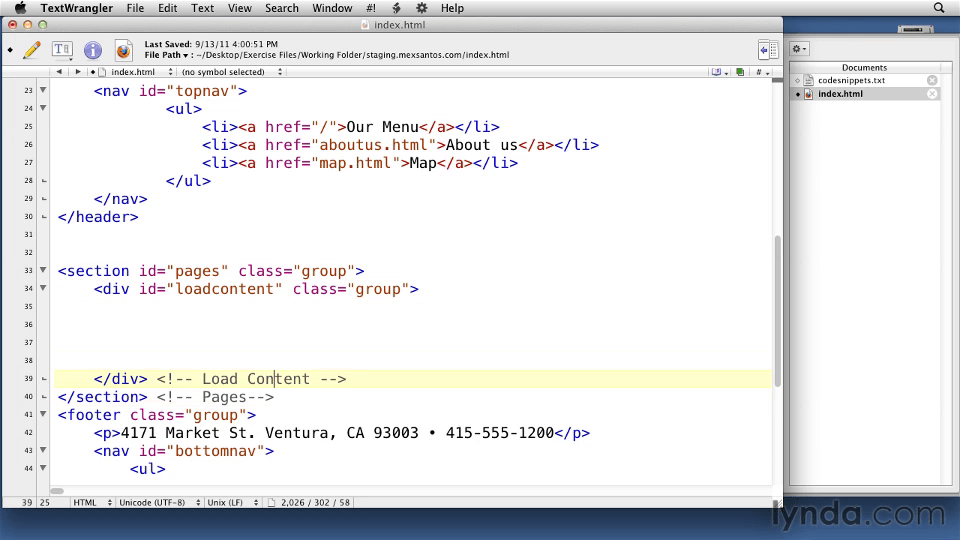Click the index.html file icon in drawer

click(x=809, y=94)
